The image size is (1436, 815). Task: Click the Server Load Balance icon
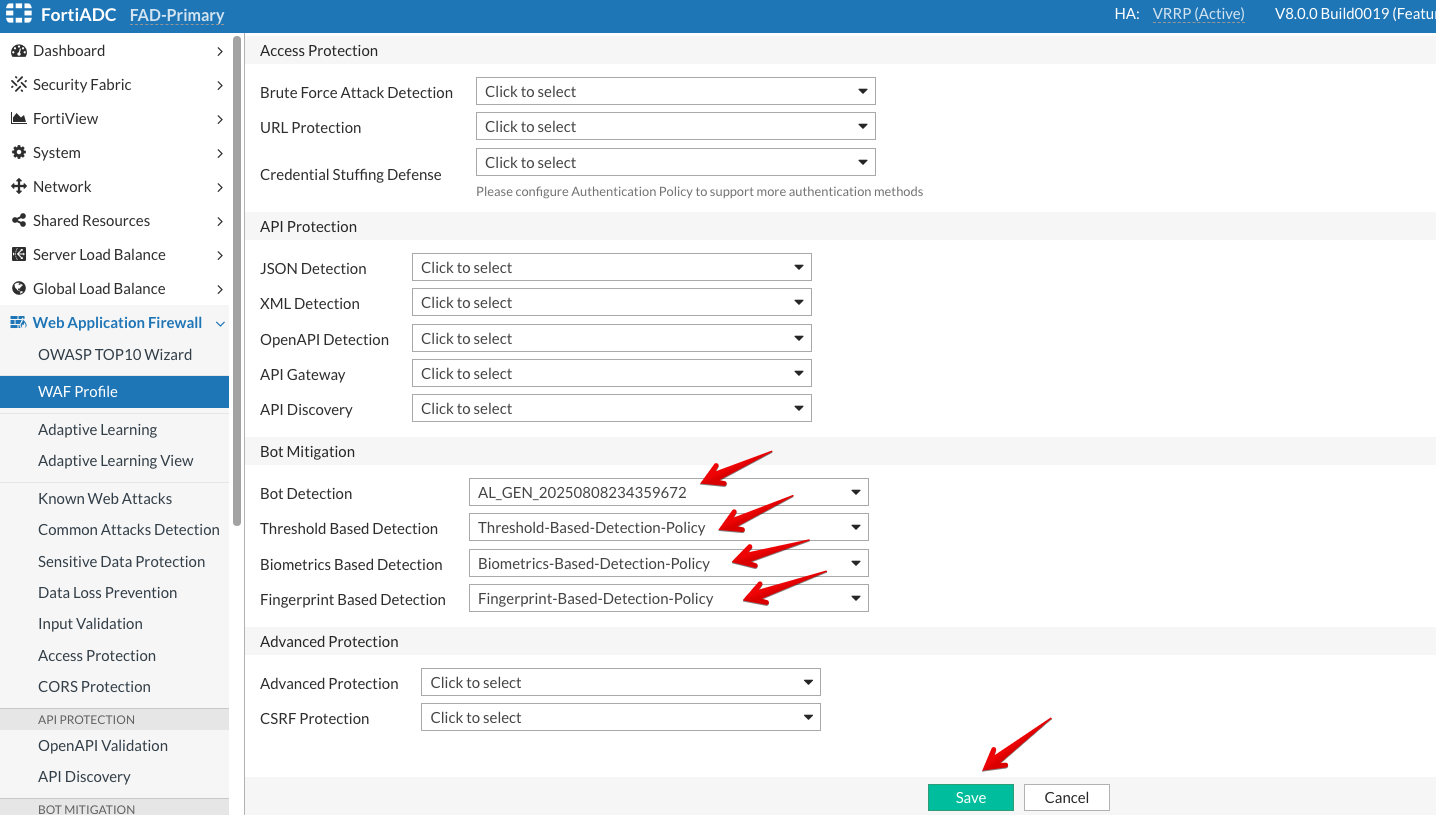[x=18, y=255]
